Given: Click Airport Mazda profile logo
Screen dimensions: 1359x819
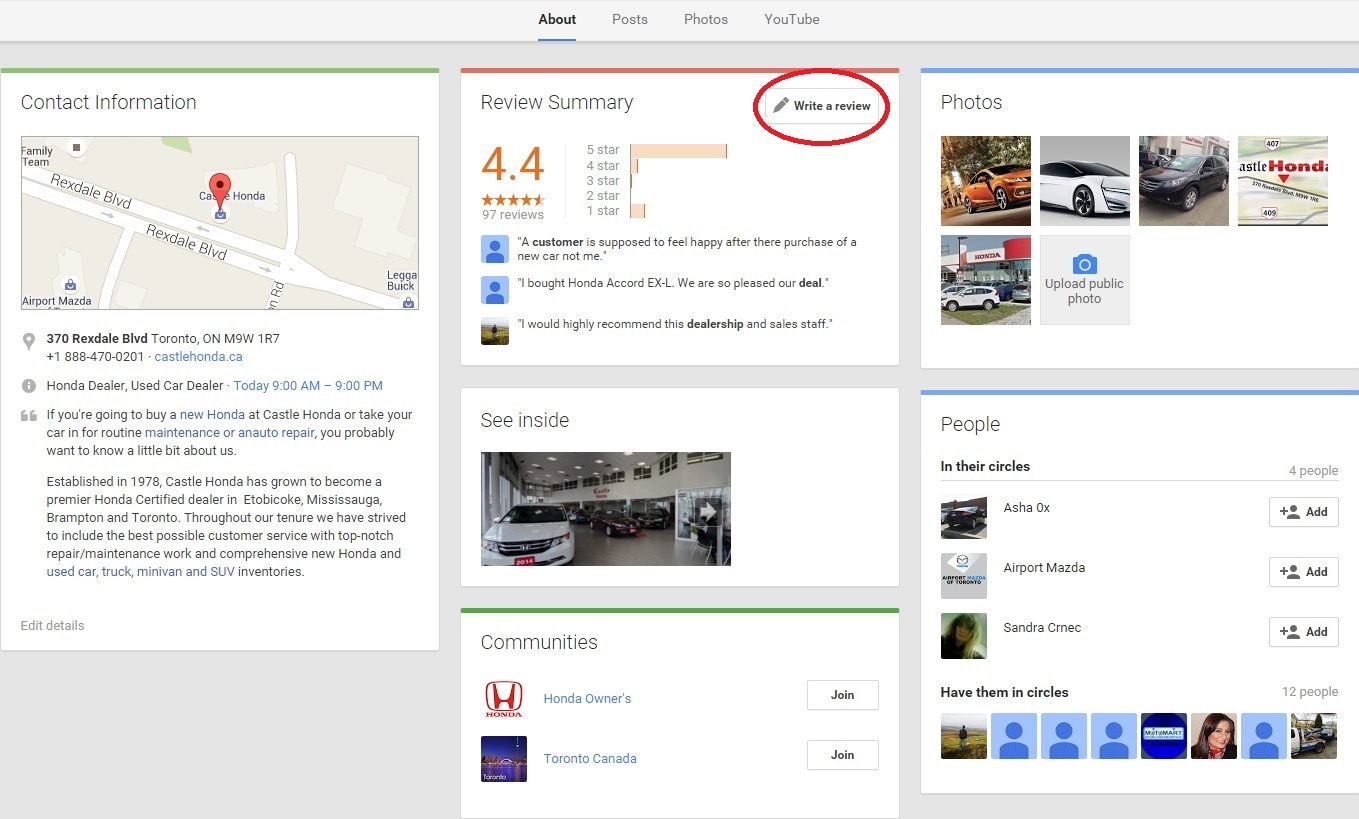Looking at the screenshot, I should pos(964,576).
